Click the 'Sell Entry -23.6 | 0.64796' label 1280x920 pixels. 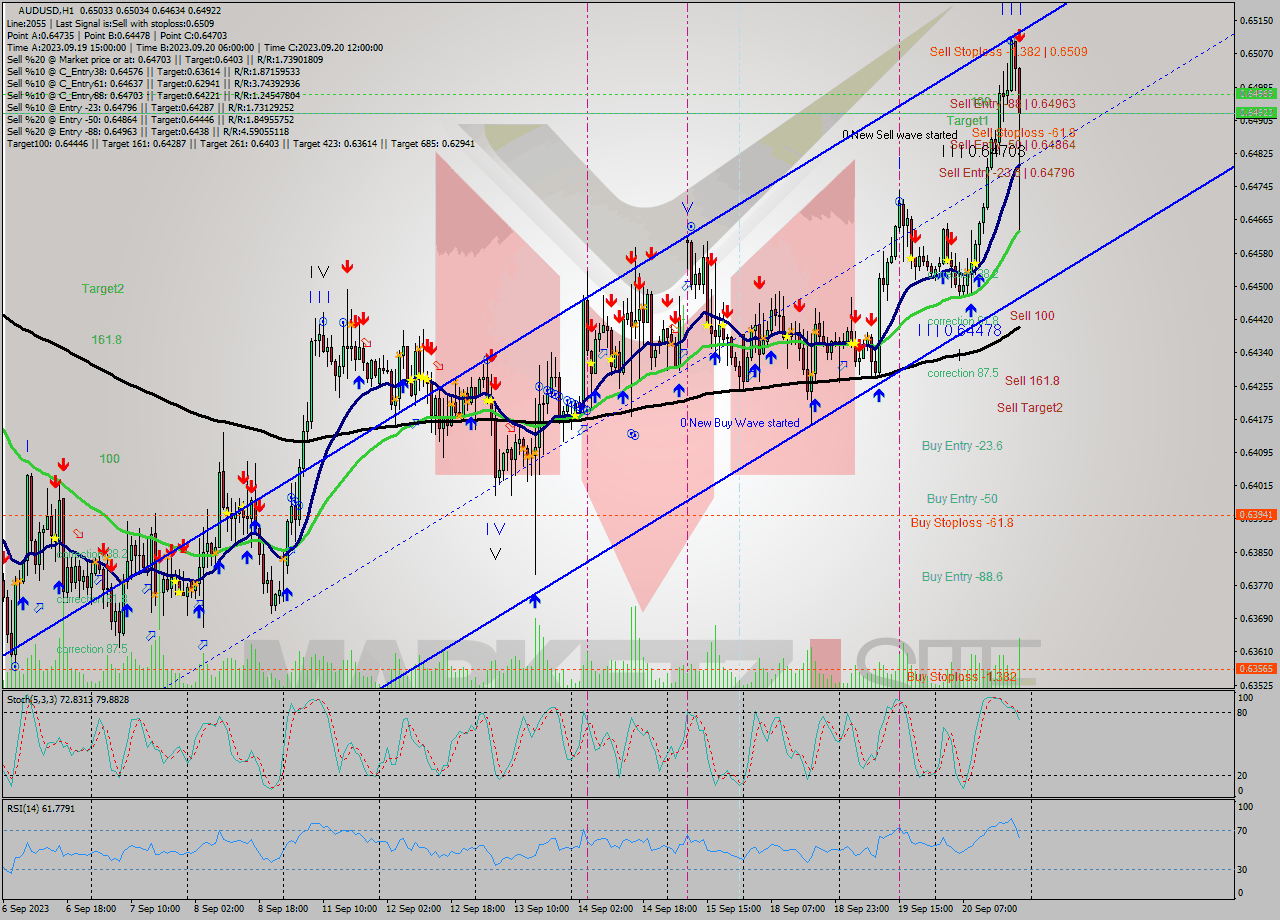pyautogui.click(x=1006, y=173)
